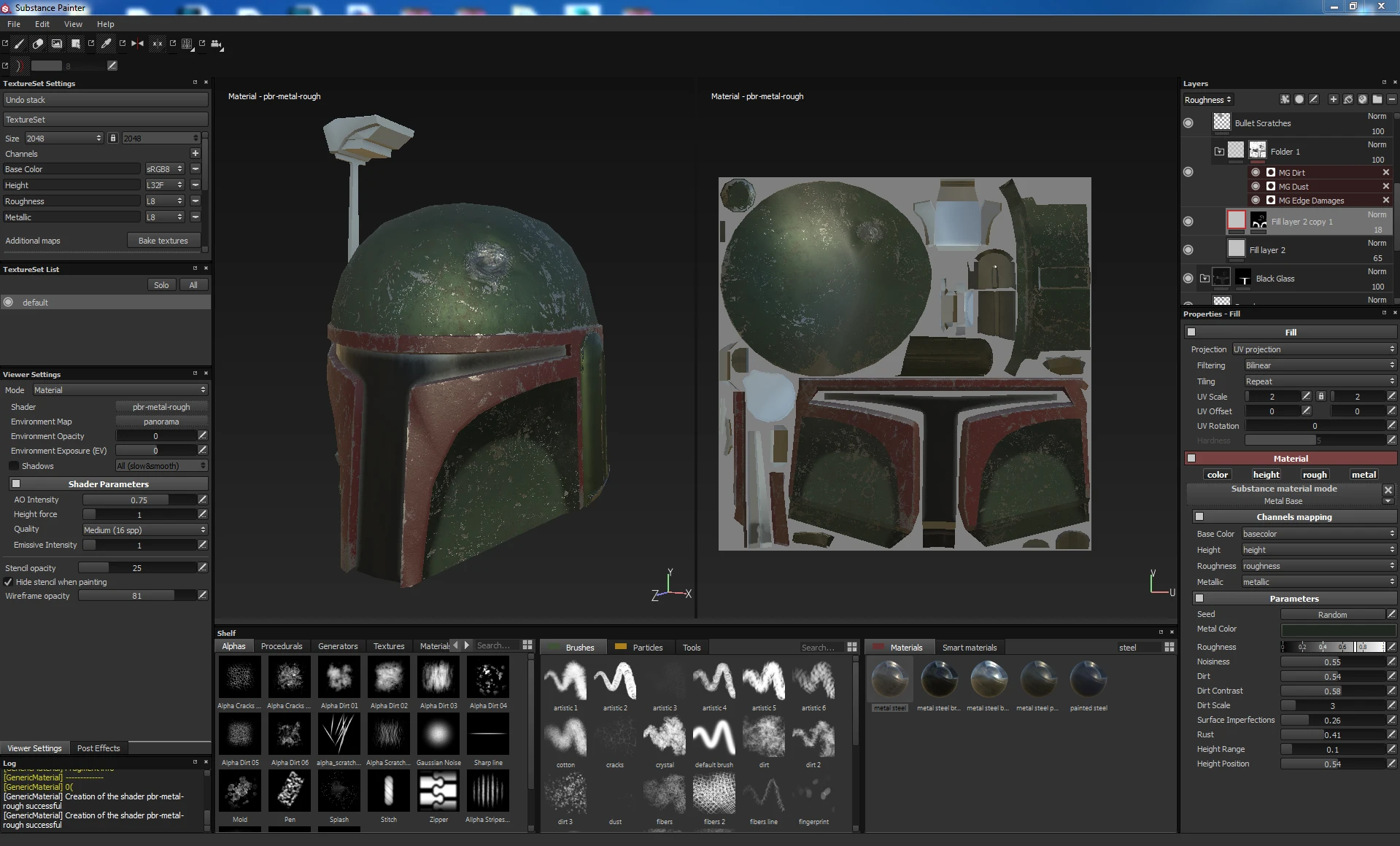Open the Roughness channel dropdown in Layers

[x=1208, y=100]
